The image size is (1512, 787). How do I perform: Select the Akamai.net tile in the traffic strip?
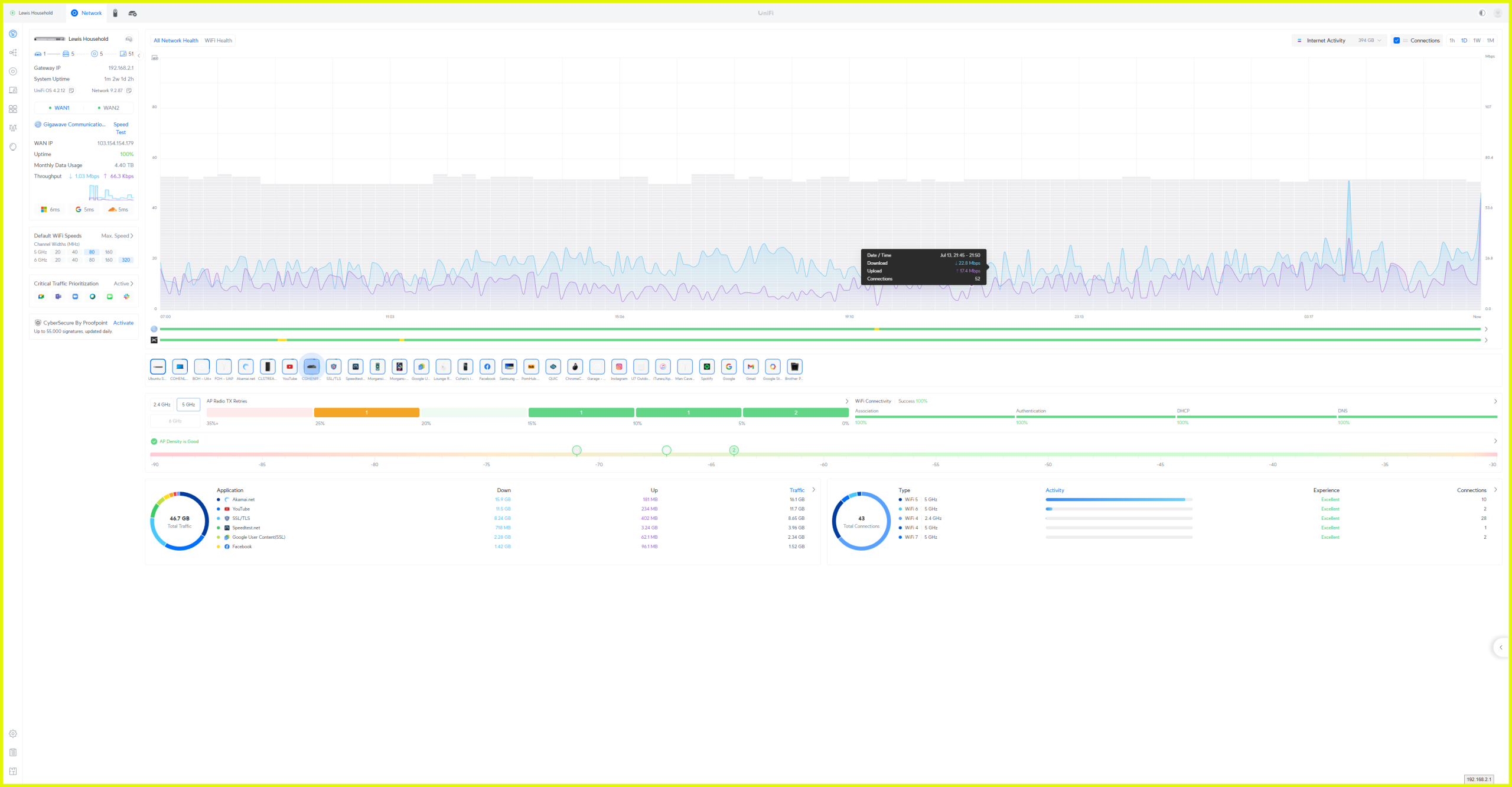click(x=246, y=367)
